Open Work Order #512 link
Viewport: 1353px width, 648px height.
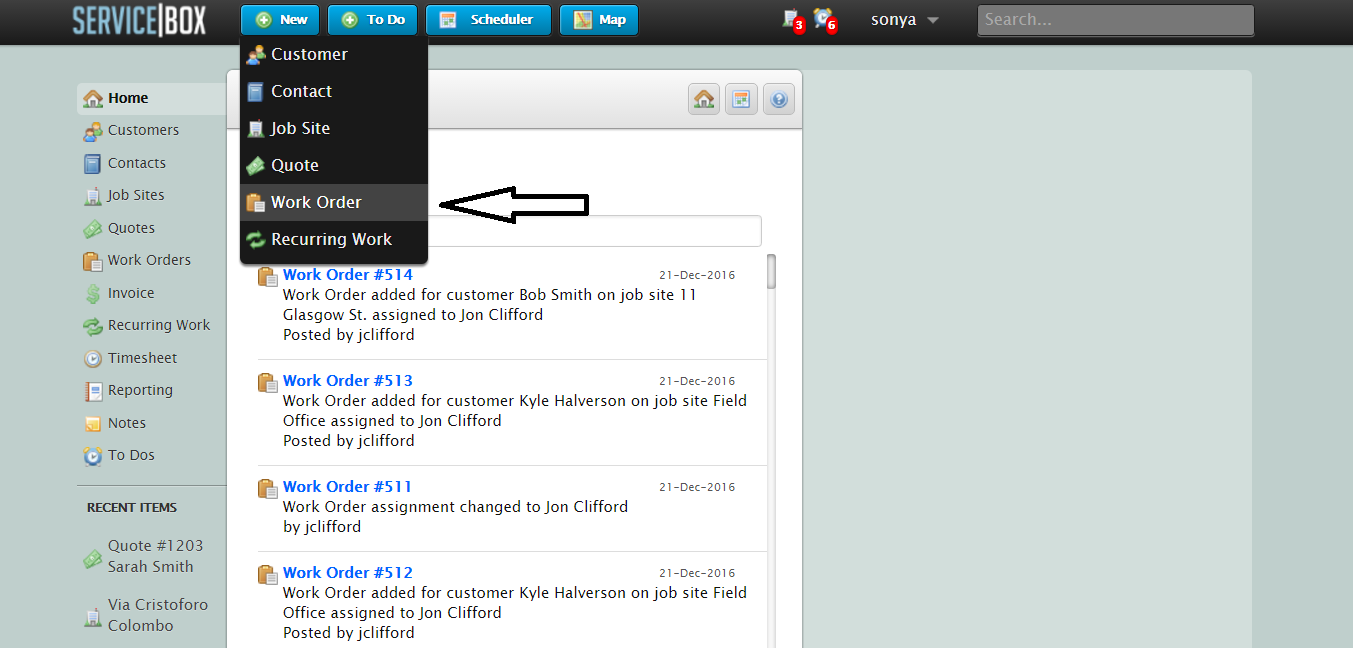click(x=348, y=572)
